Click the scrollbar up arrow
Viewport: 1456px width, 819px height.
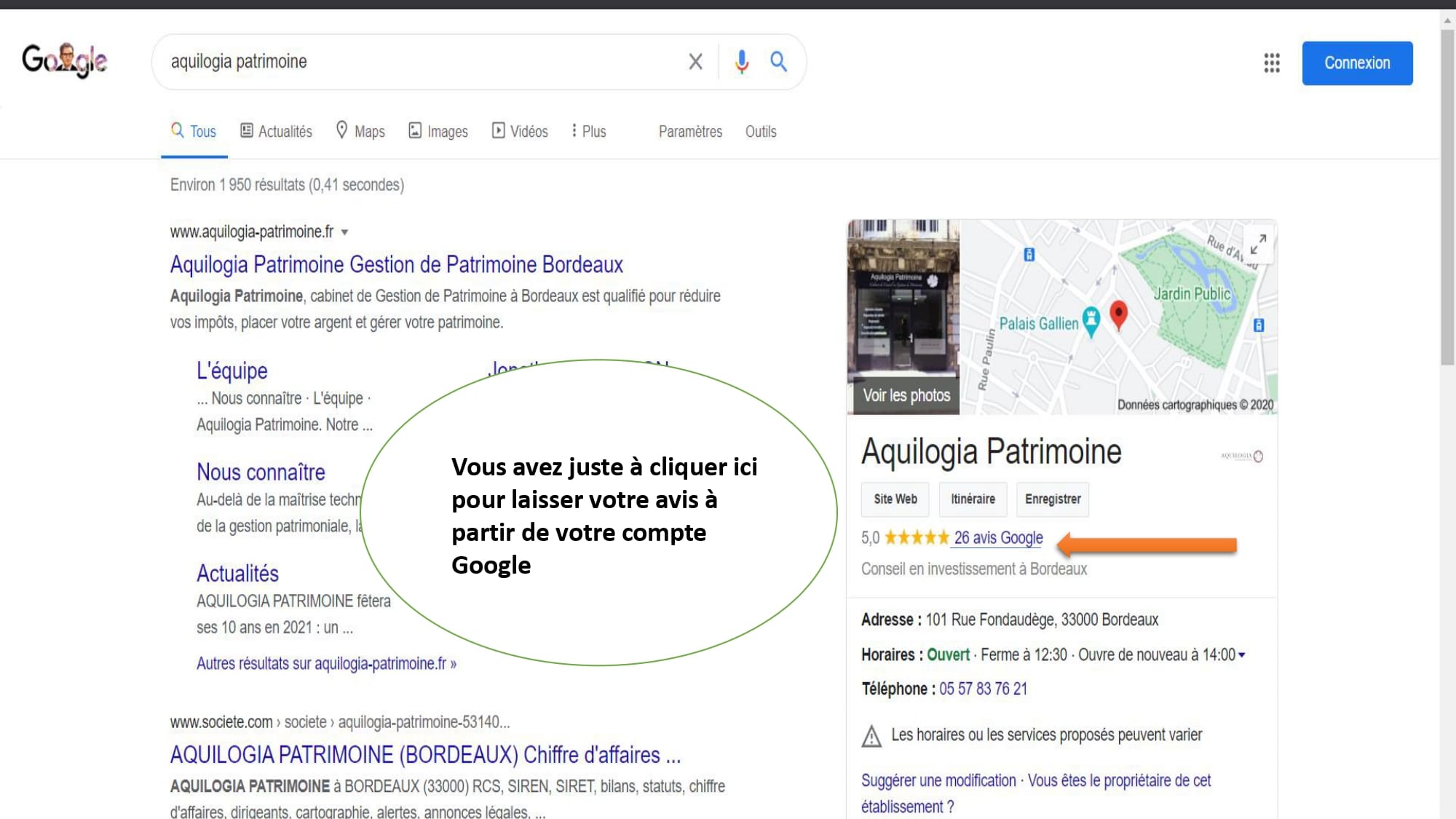[x=1447, y=21]
